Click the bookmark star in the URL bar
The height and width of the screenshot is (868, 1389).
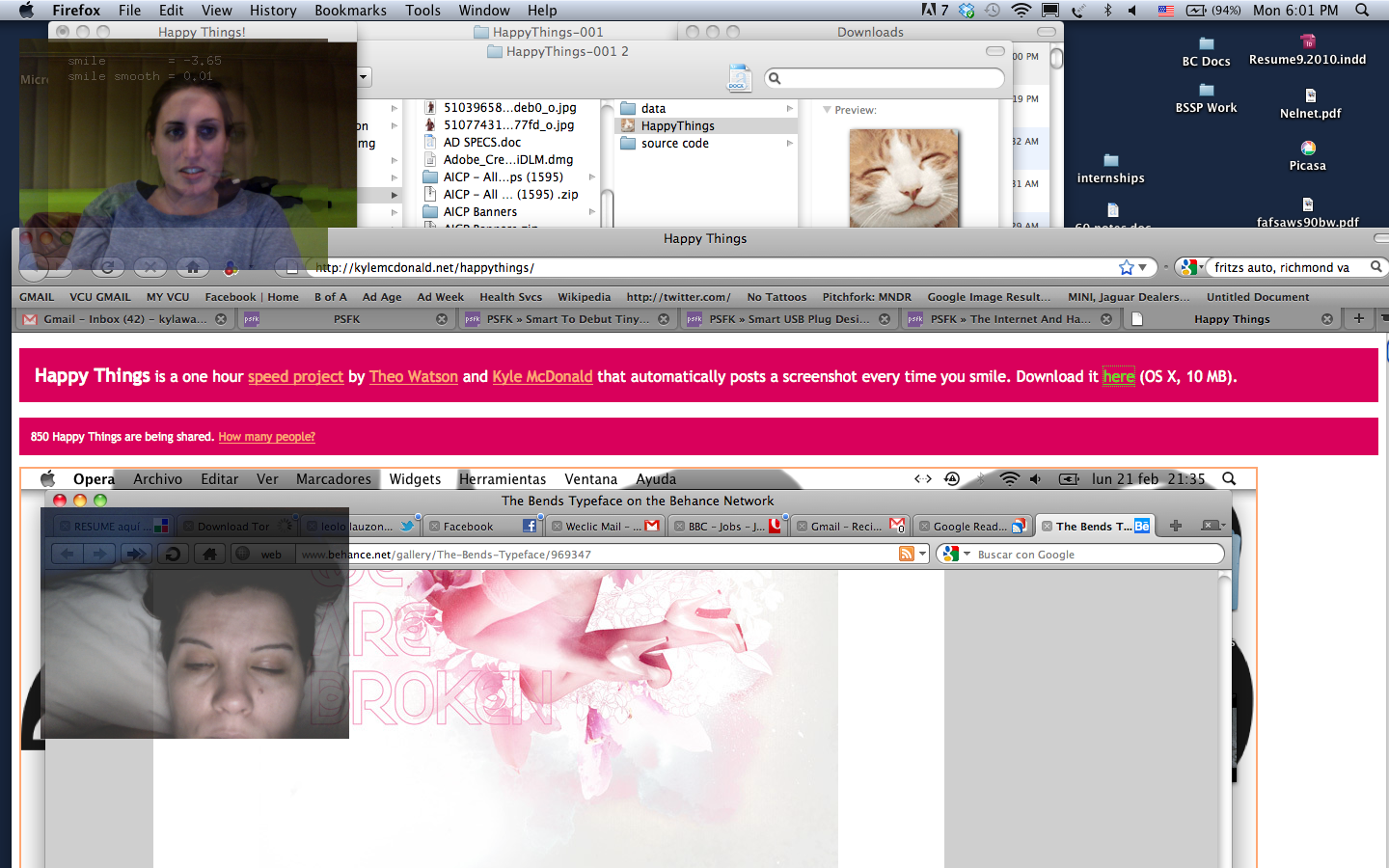(1126, 267)
